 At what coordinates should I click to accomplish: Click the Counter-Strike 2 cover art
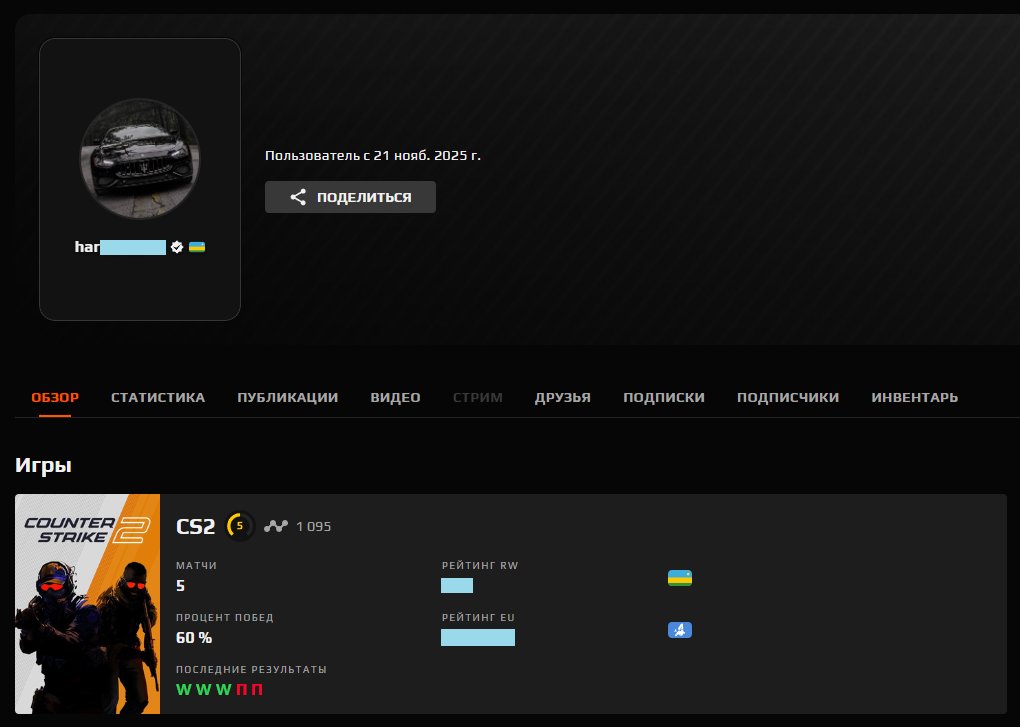(x=88, y=603)
